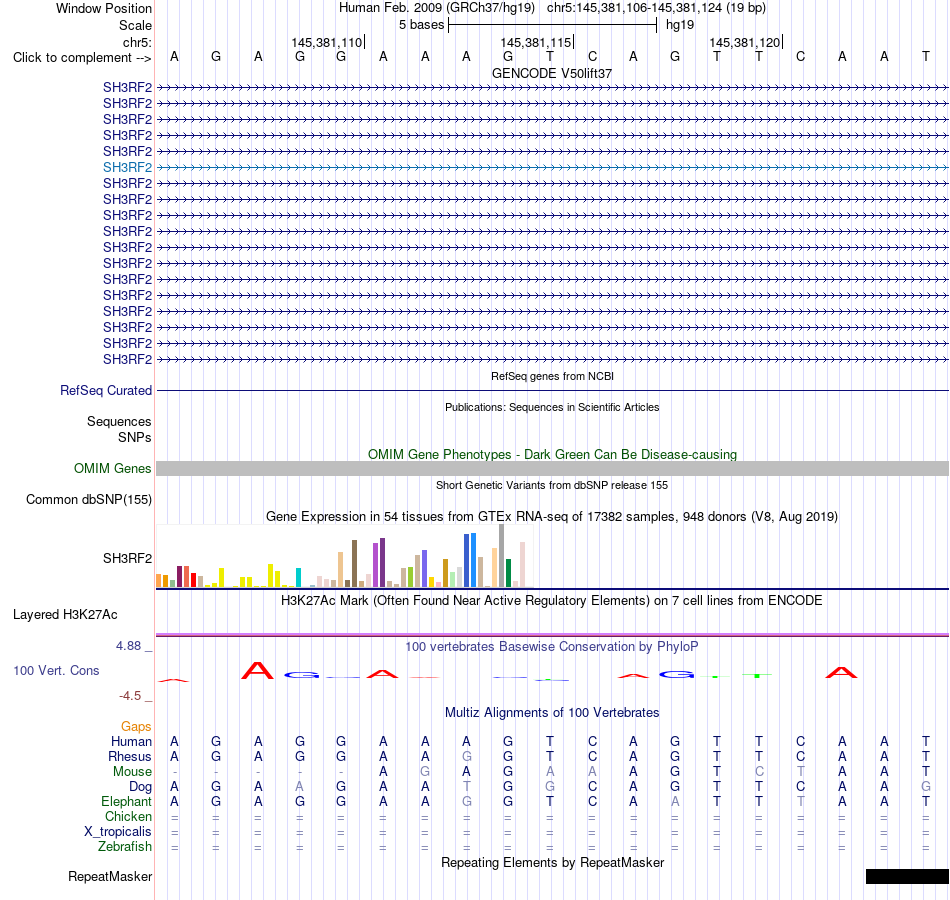Click the Window Position label
The width and height of the screenshot is (950, 900).
pos(104,8)
